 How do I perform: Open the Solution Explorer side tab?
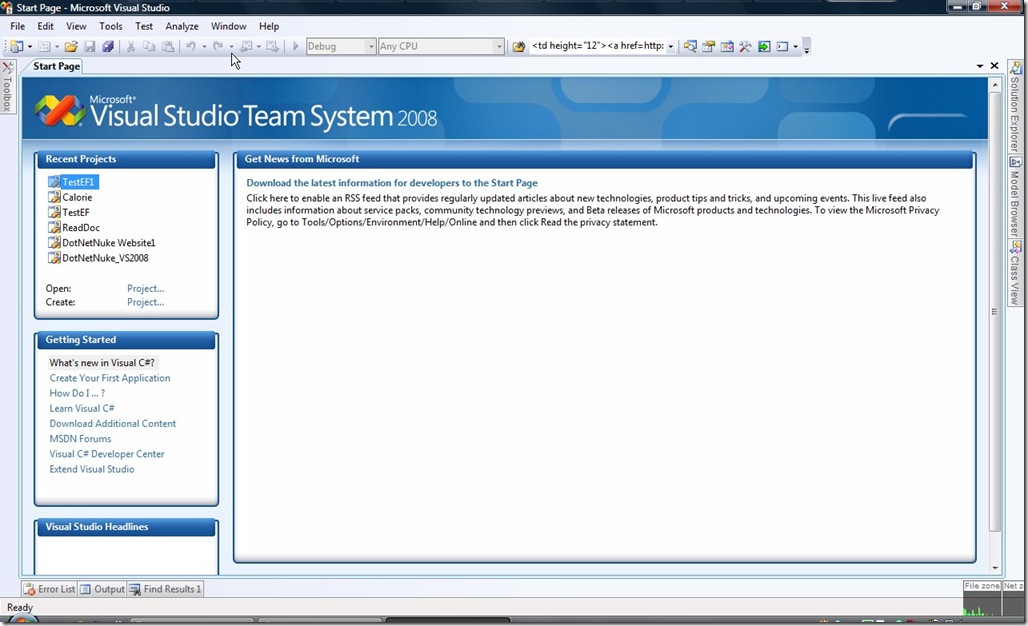click(x=1015, y=108)
